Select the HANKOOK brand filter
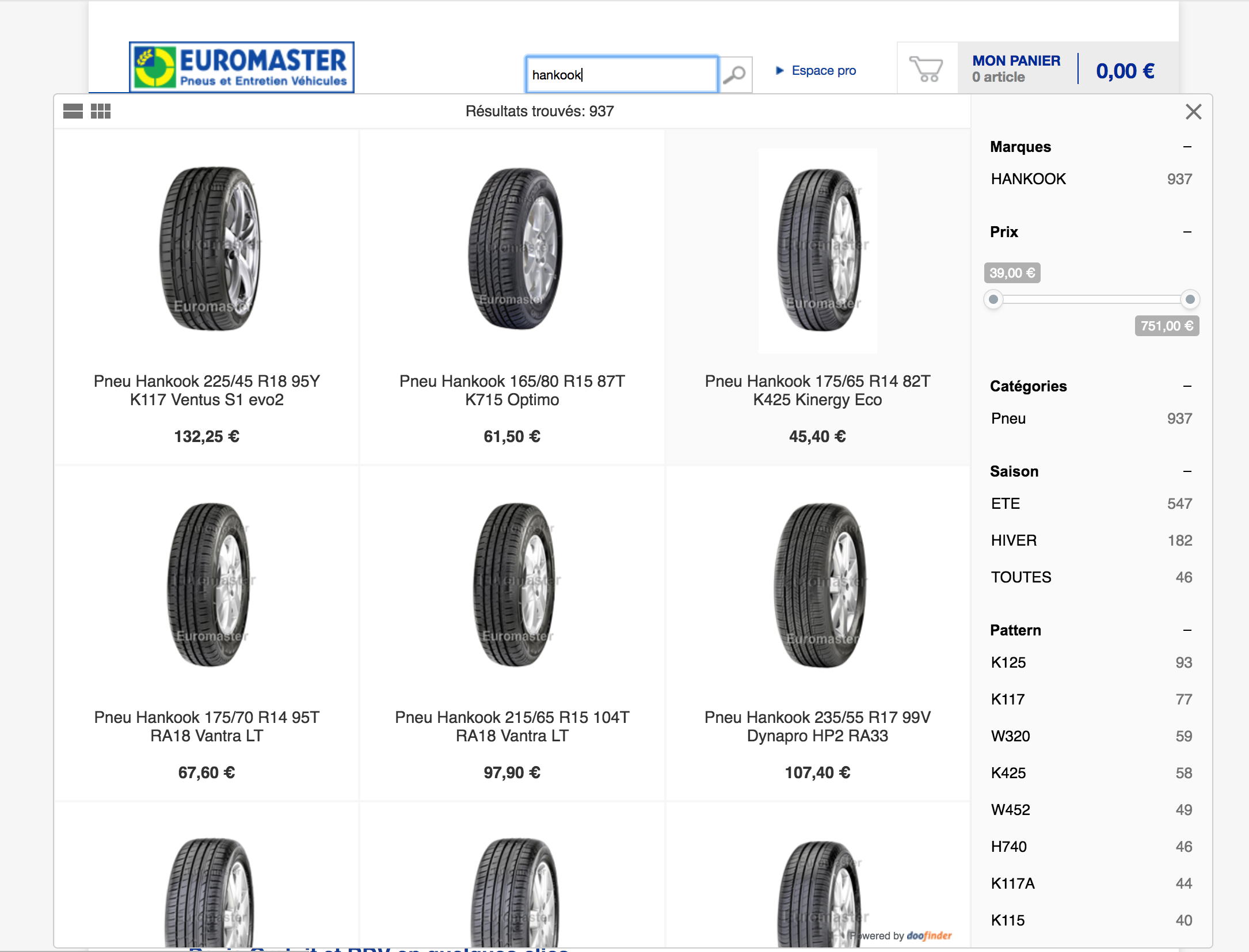 (x=1091, y=179)
